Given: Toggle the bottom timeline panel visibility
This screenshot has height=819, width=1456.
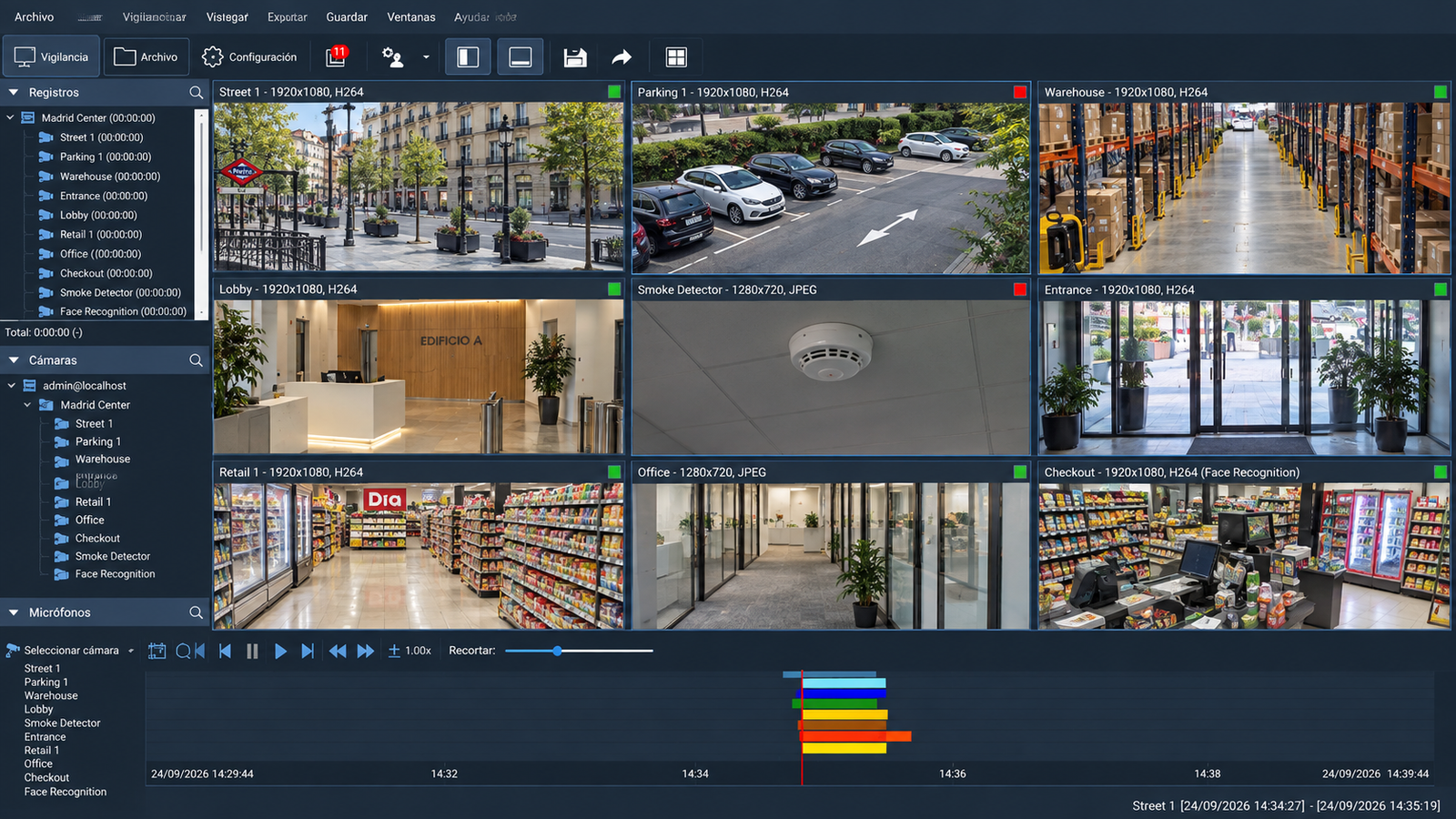Looking at the screenshot, I should coord(521,56).
